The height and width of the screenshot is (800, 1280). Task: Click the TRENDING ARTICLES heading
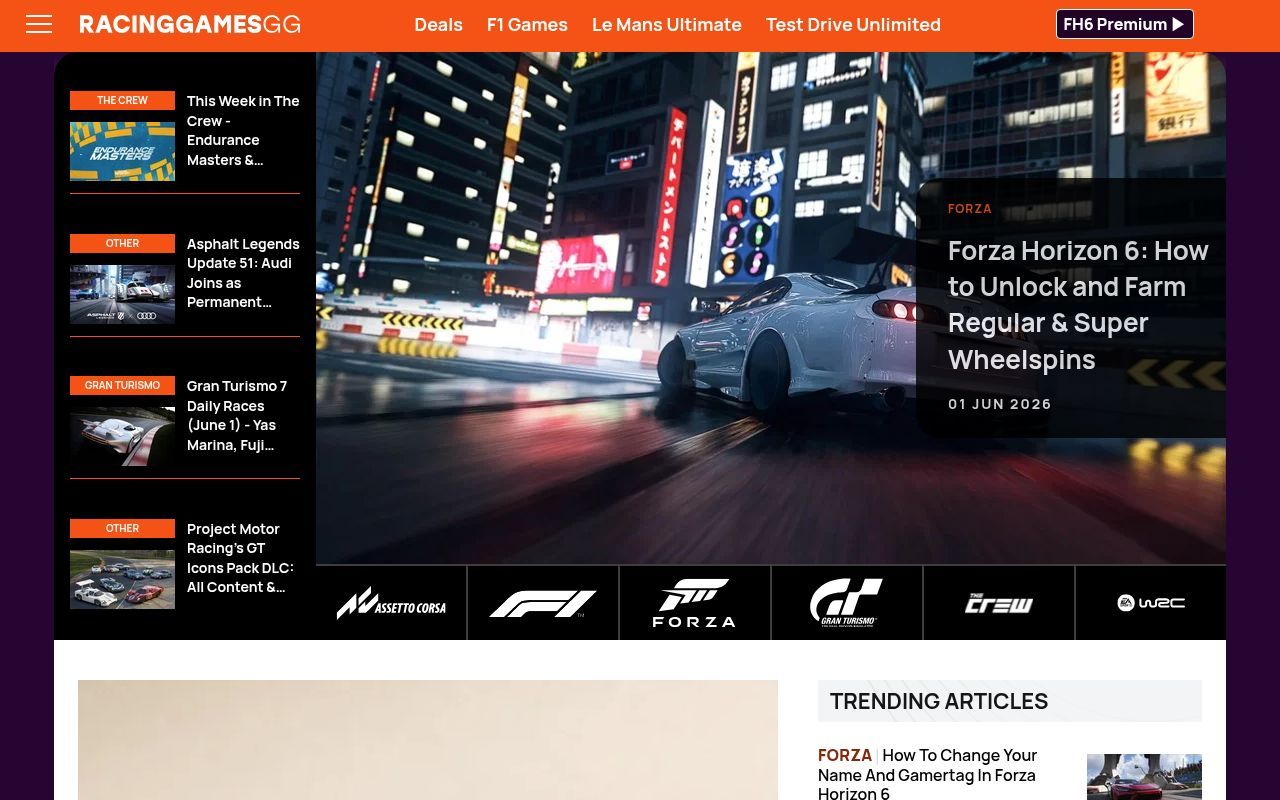(939, 701)
